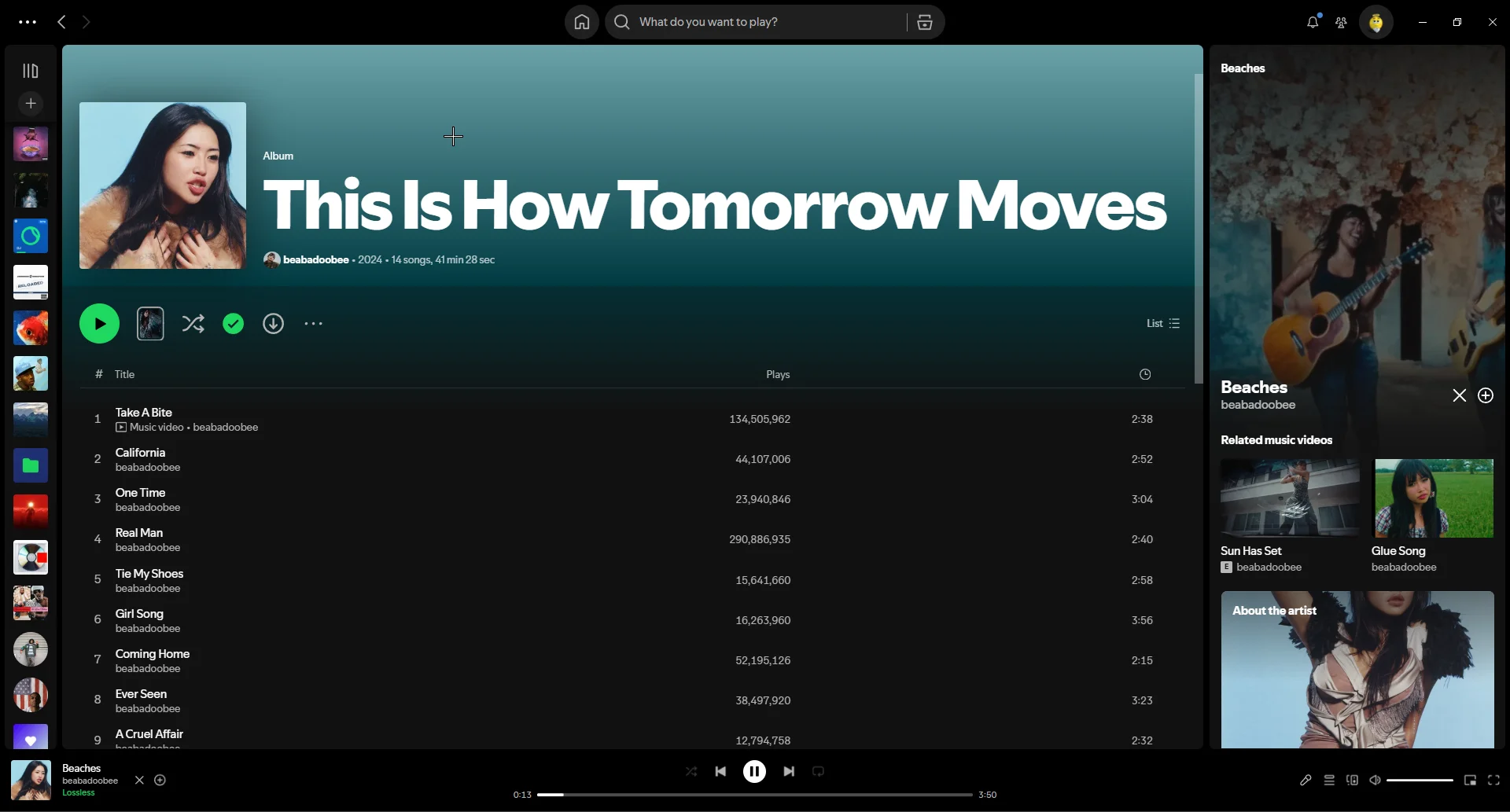Click the create playlist plus icon
The height and width of the screenshot is (812, 1510).
tap(30, 103)
